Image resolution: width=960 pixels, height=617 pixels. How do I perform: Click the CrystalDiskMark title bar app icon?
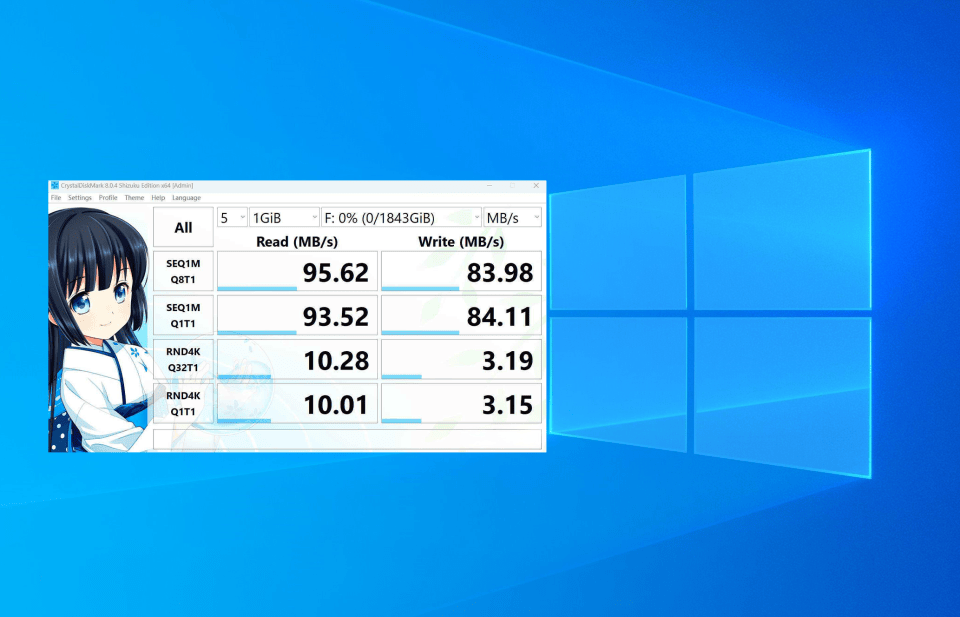[x=54, y=185]
